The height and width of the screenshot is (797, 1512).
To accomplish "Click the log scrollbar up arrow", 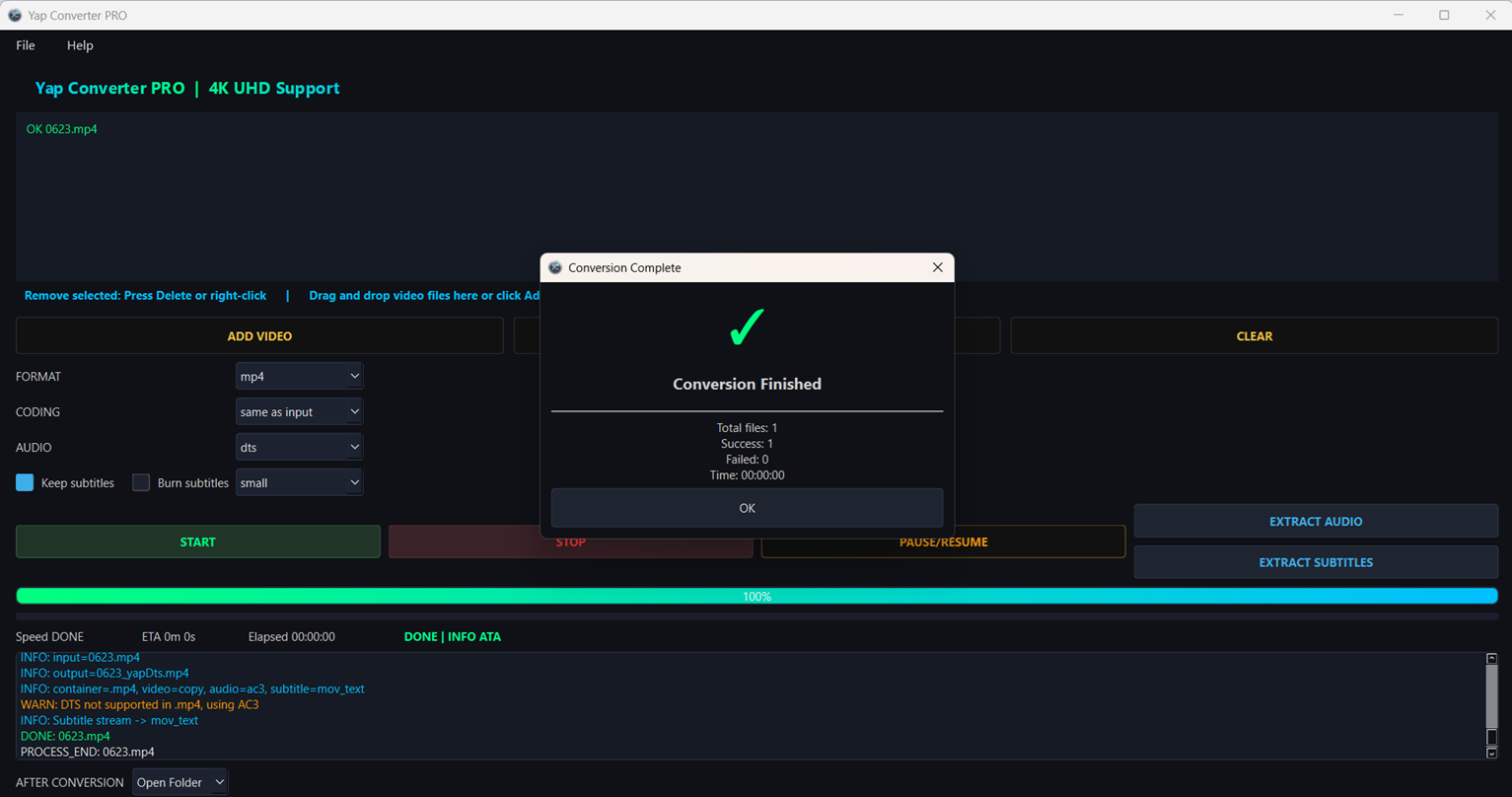I will (x=1491, y=658).
